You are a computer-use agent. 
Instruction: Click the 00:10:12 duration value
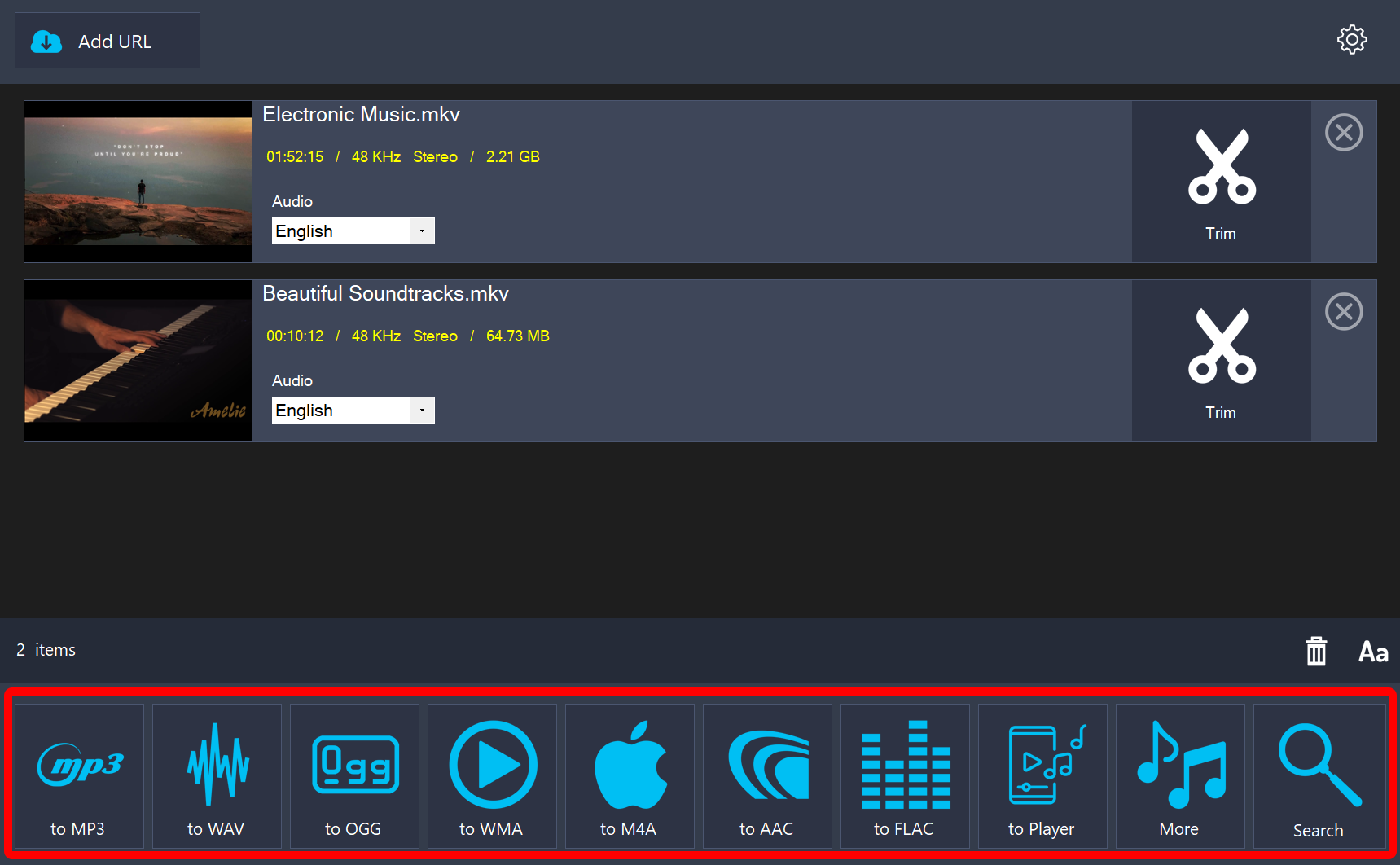click(x=295, y=336)
